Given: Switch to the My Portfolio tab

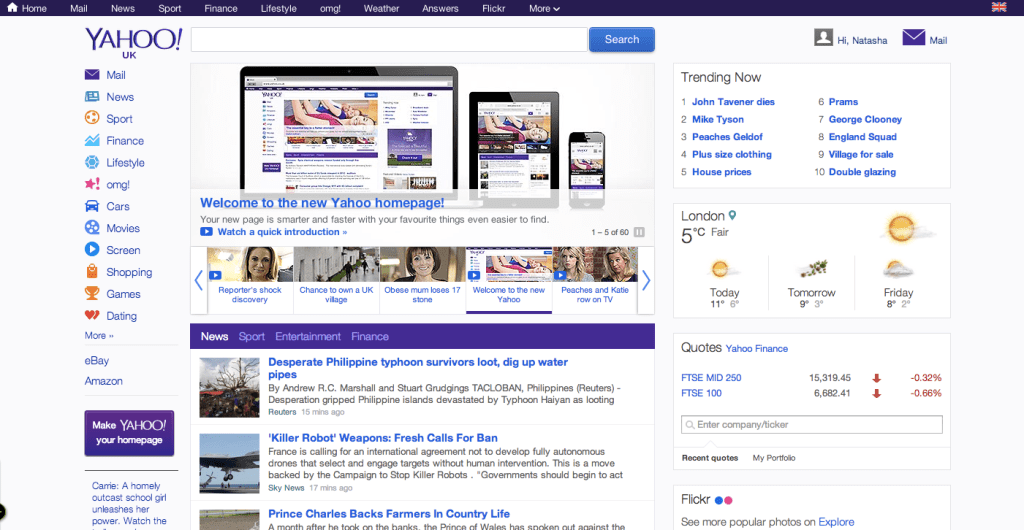Looking at the screenshot, I should (x=774, y=458).
